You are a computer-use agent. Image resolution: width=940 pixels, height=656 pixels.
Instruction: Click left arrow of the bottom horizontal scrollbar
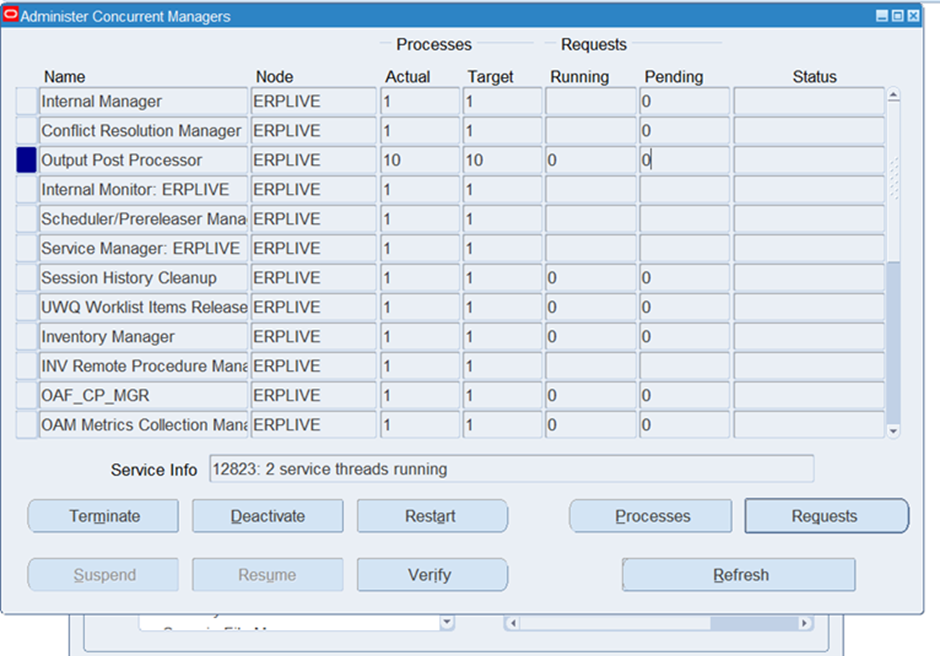click(x=512, y=623)
